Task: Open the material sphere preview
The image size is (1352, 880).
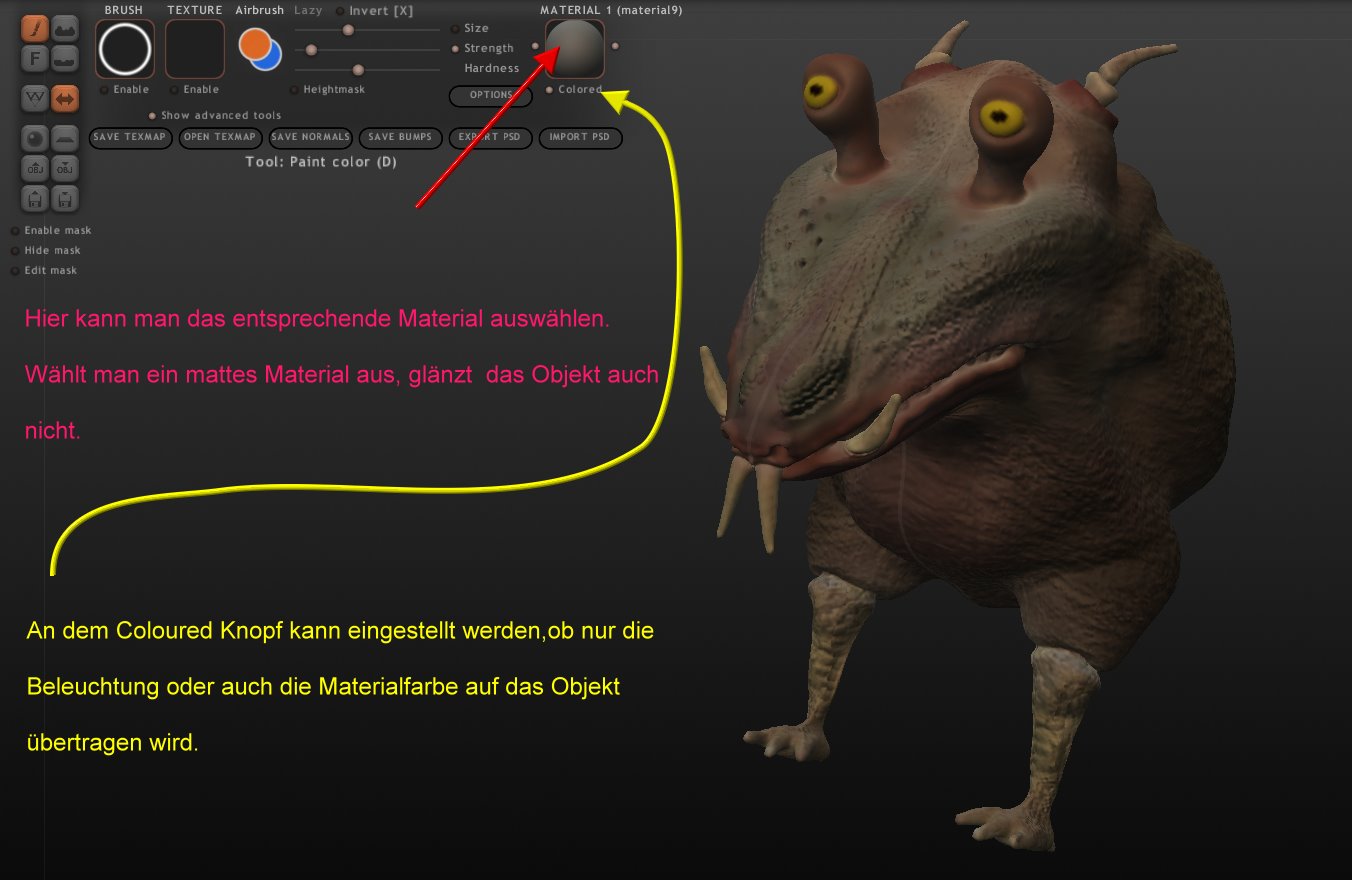Action: click(575, 49)
